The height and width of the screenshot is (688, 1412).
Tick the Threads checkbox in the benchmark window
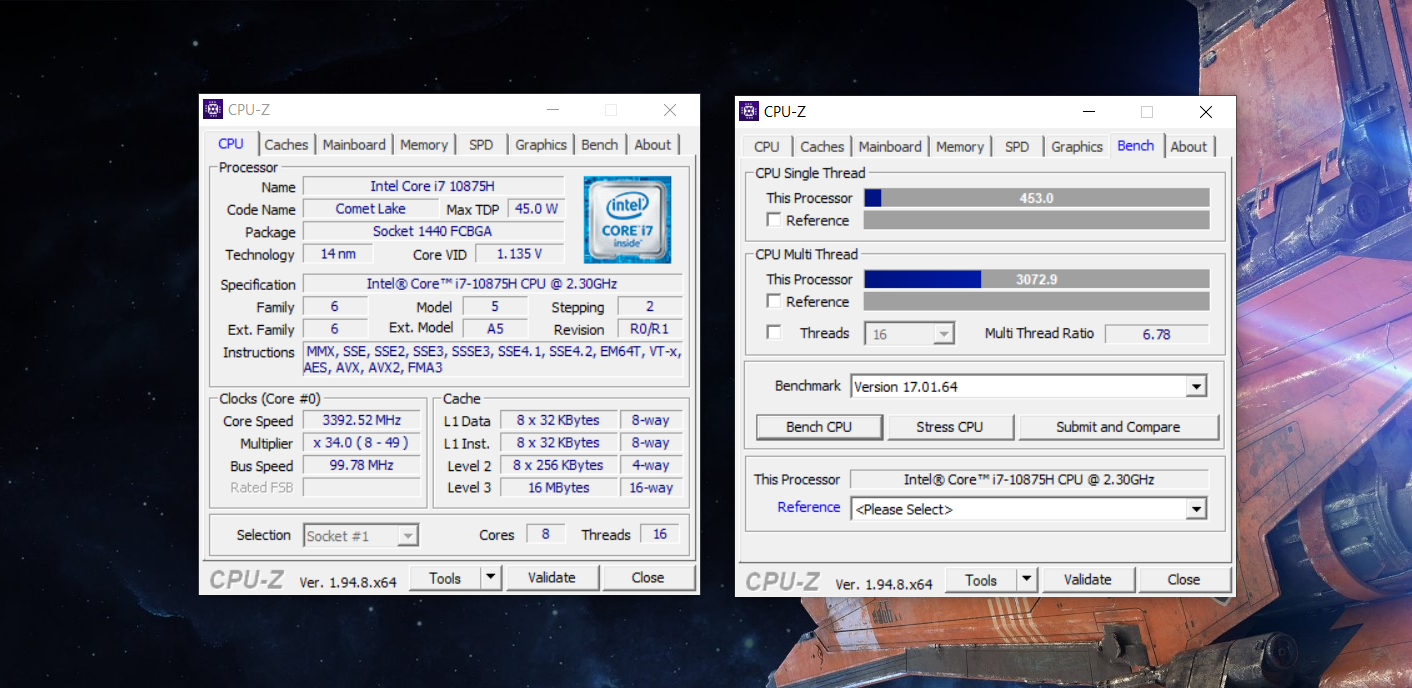(774, 333)
